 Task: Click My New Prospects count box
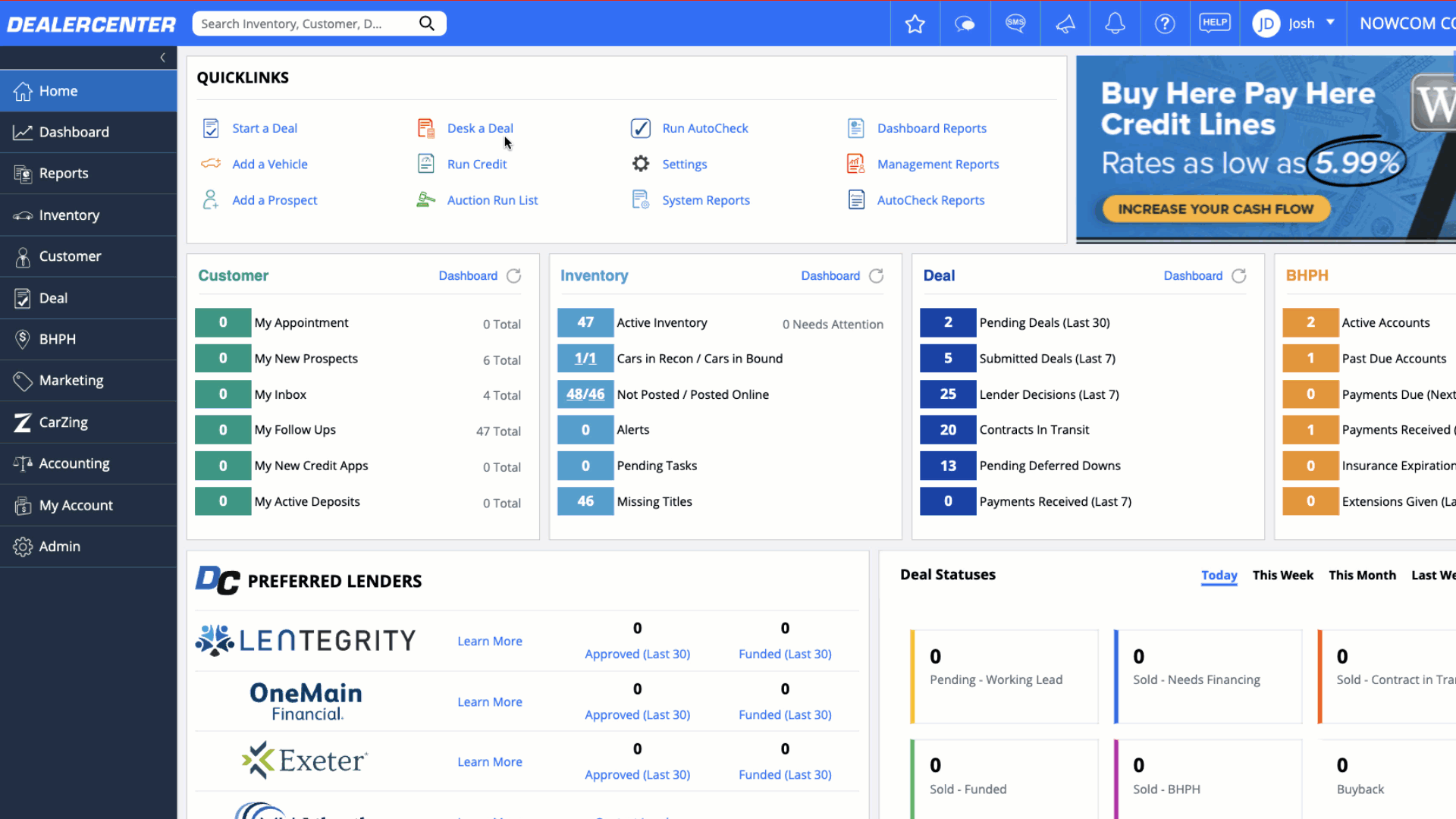click(223, 358)
